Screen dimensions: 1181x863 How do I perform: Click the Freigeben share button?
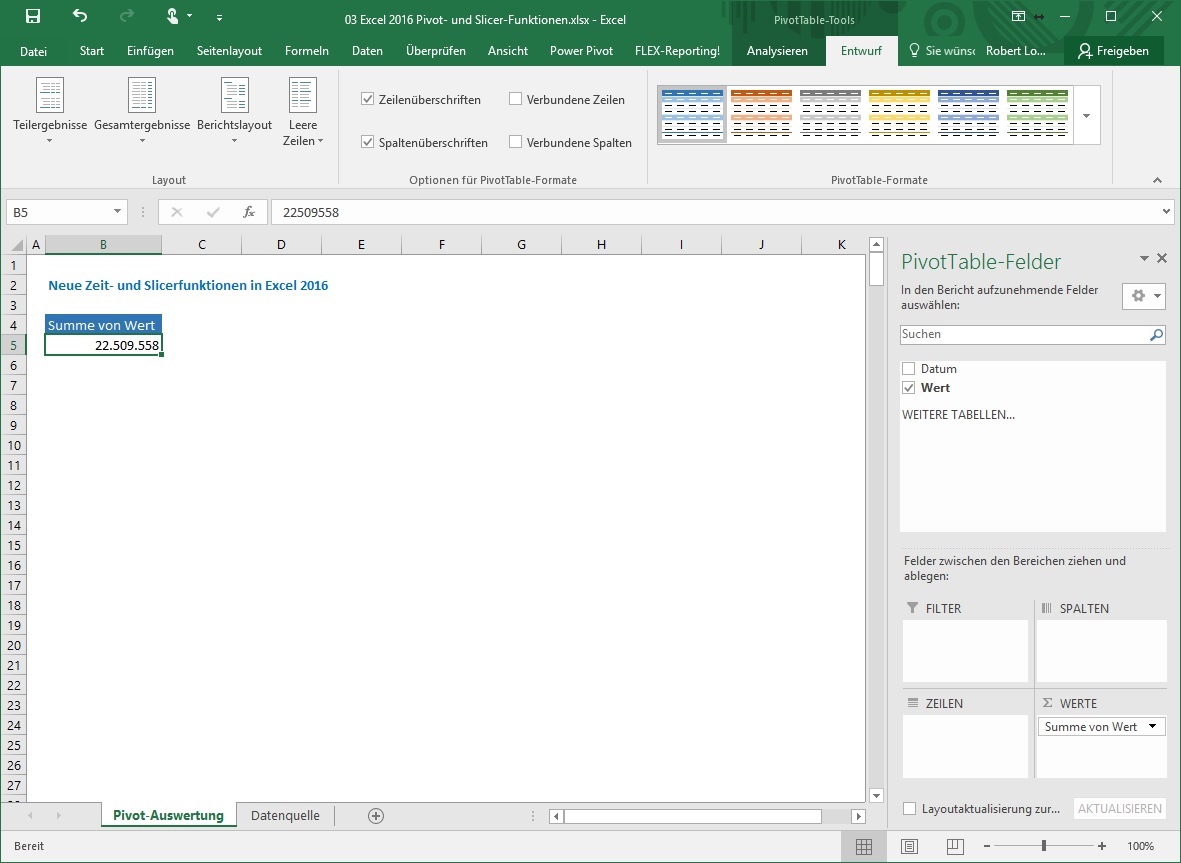point(1113,51)
